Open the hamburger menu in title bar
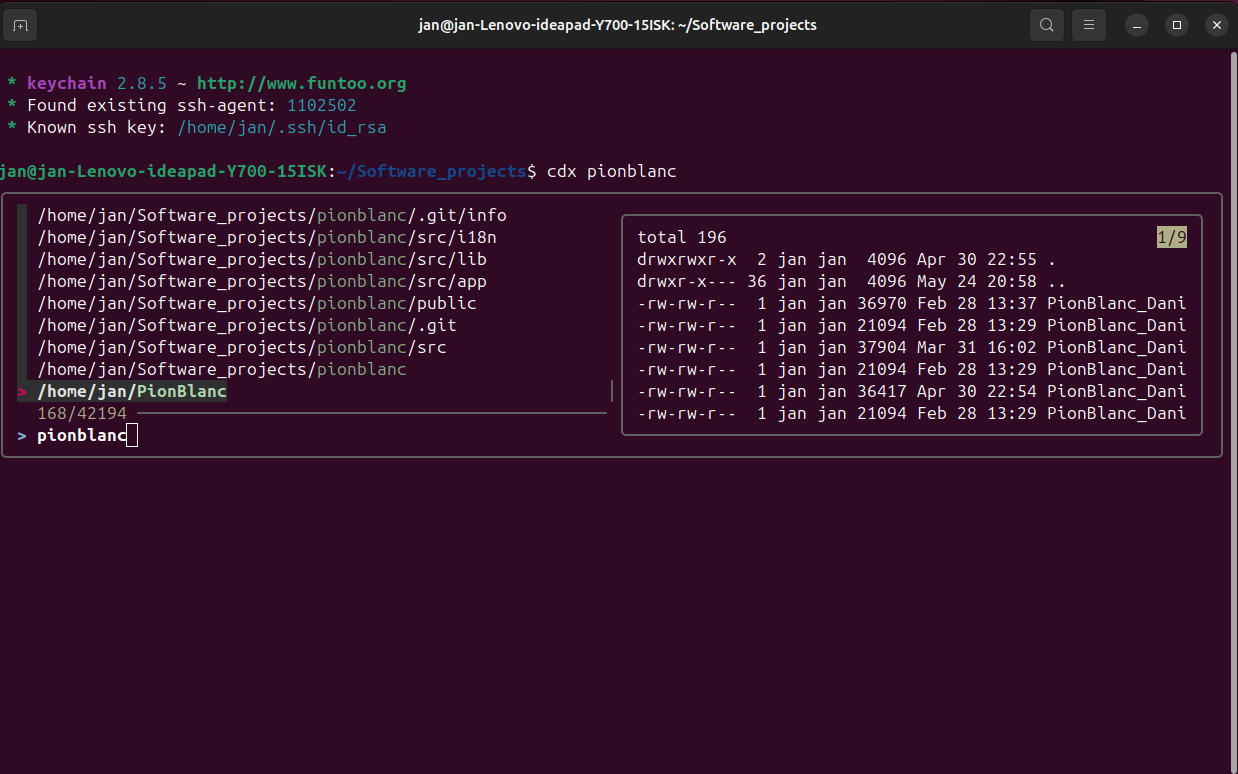Image resolution: width=1238 pixels, height=774 pixels. coord(1089,25)
